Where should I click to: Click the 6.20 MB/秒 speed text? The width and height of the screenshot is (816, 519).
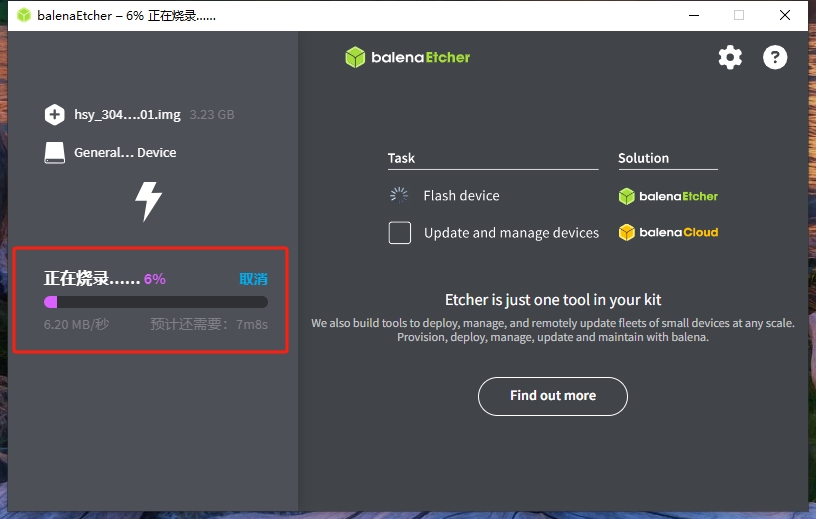tap(76, 324)
